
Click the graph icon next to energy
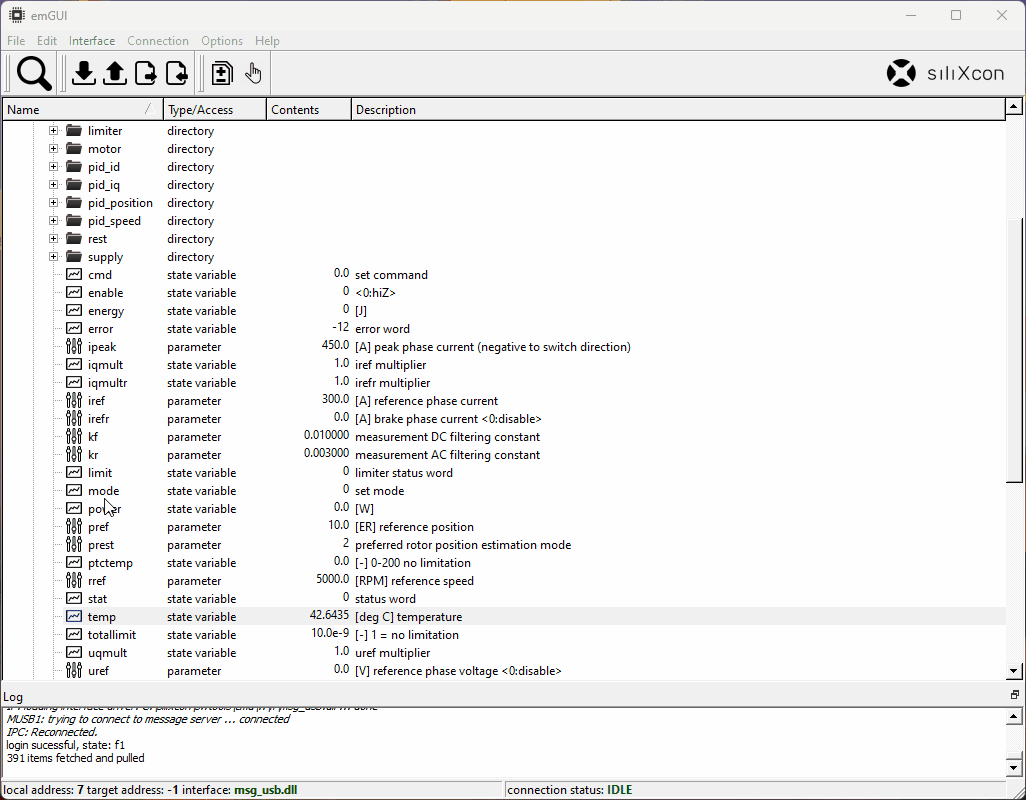click(74, 311)
